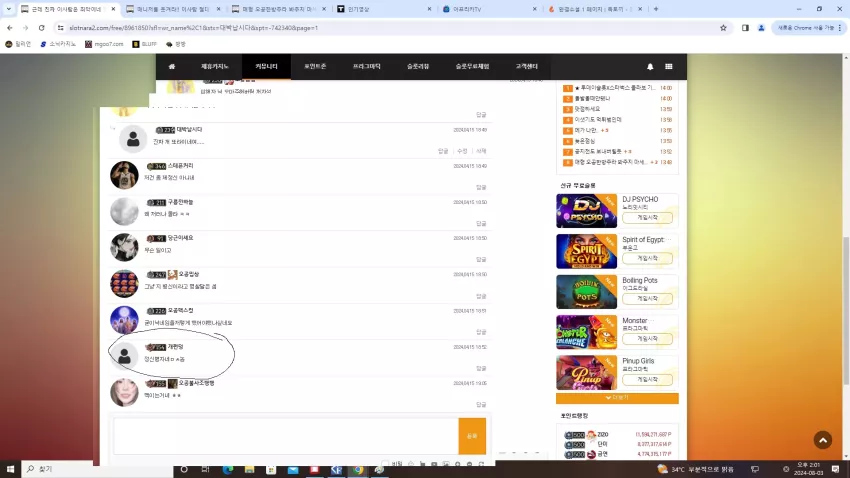
Task: Open the Chrome profile icon
Action: (761, 28)
